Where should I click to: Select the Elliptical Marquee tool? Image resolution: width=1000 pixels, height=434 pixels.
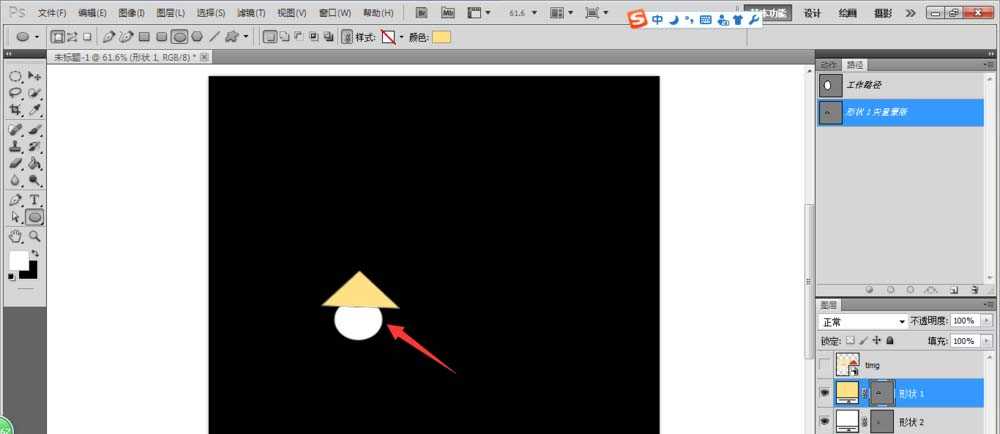tap(15, 76)
